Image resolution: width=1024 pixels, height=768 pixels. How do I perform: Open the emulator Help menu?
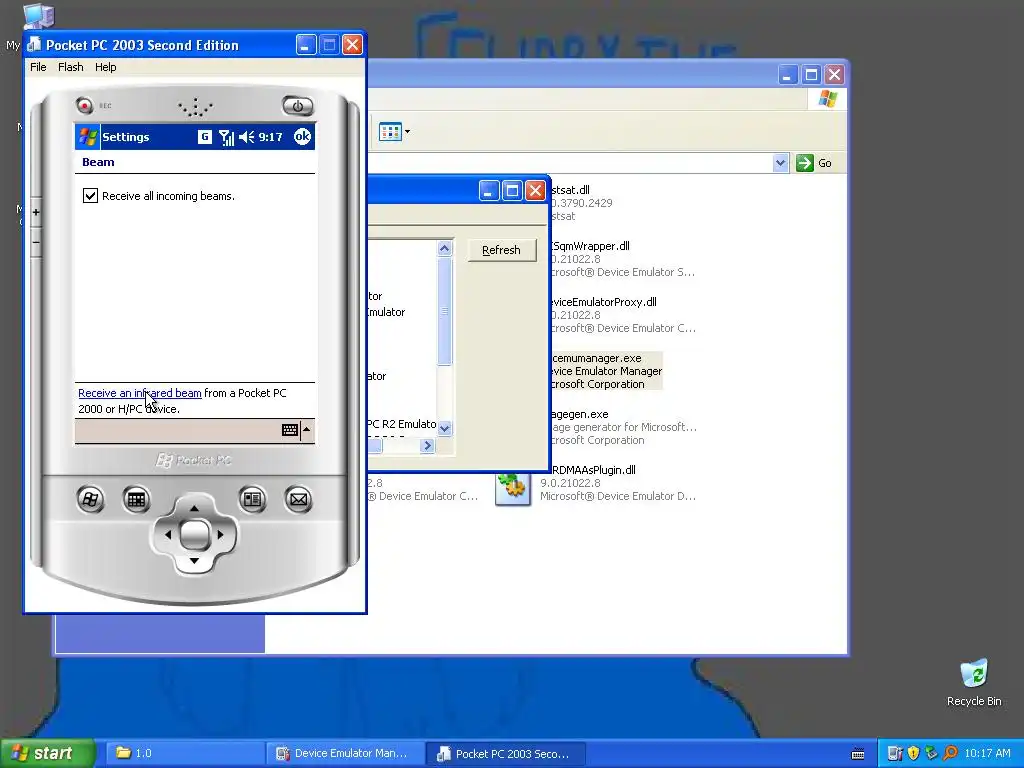tap(105, 67)
